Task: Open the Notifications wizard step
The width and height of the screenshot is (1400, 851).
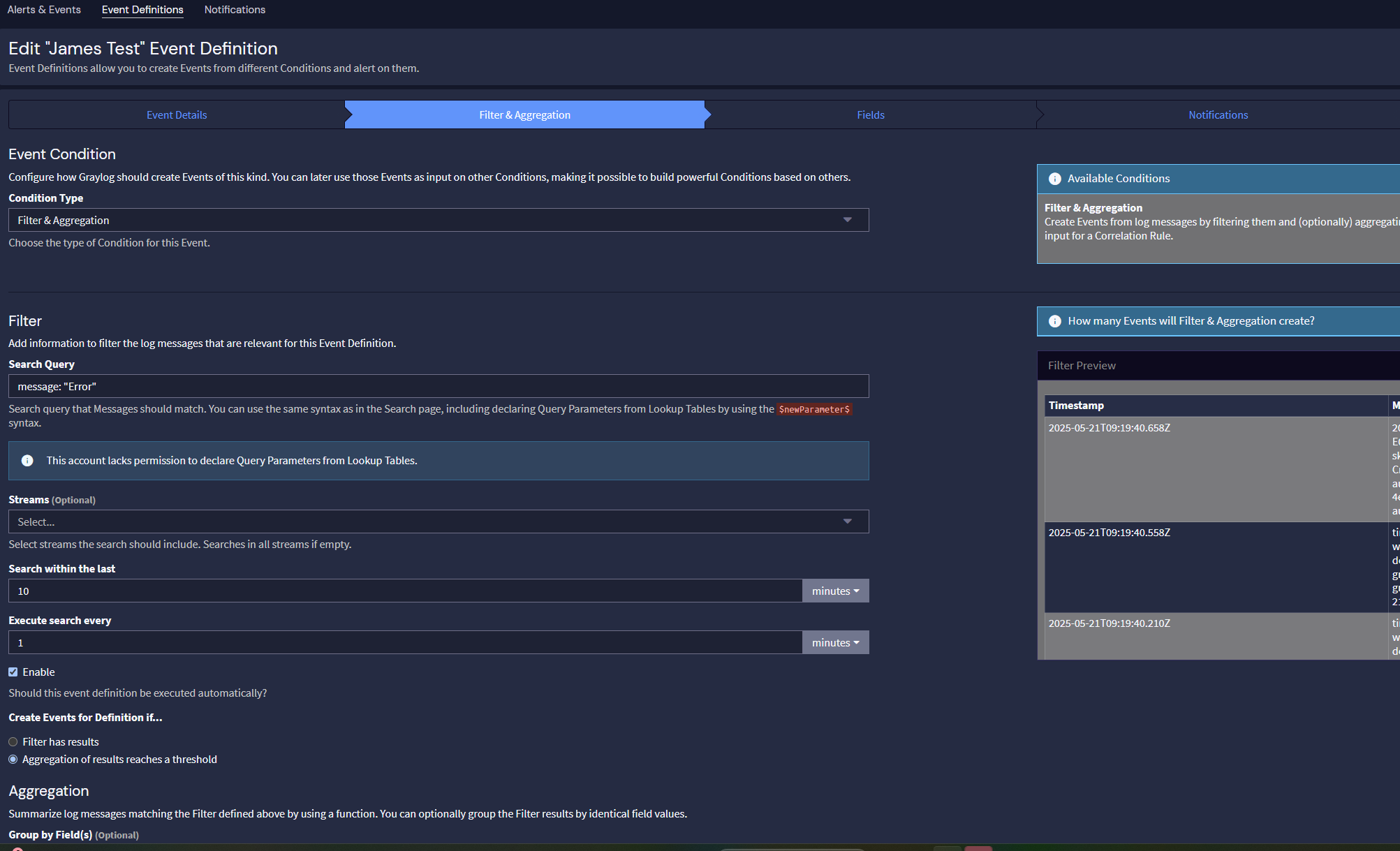Action: [1218, 115]
